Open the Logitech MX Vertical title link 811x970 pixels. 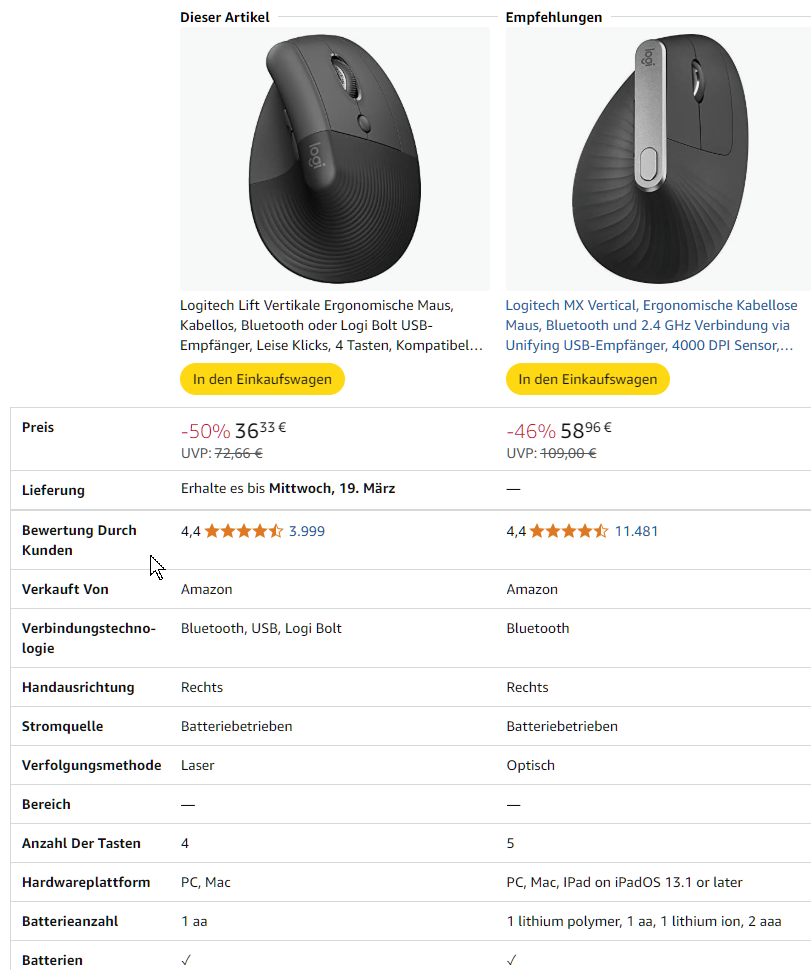click(x=651, y=325)
